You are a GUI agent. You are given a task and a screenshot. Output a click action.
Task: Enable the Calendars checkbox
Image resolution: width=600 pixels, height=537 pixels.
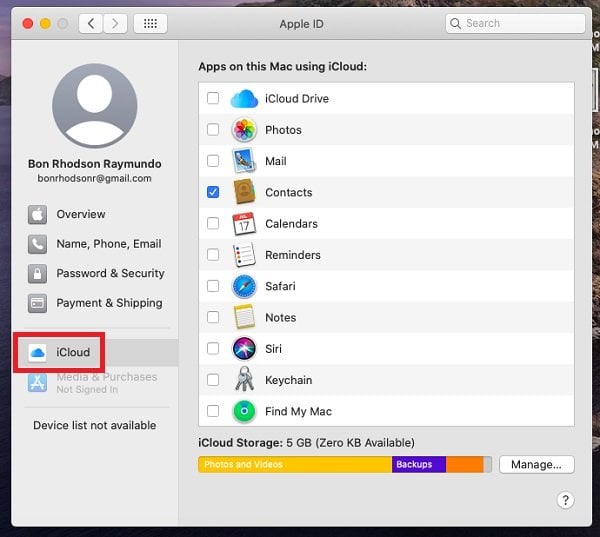tap(213, 223)
